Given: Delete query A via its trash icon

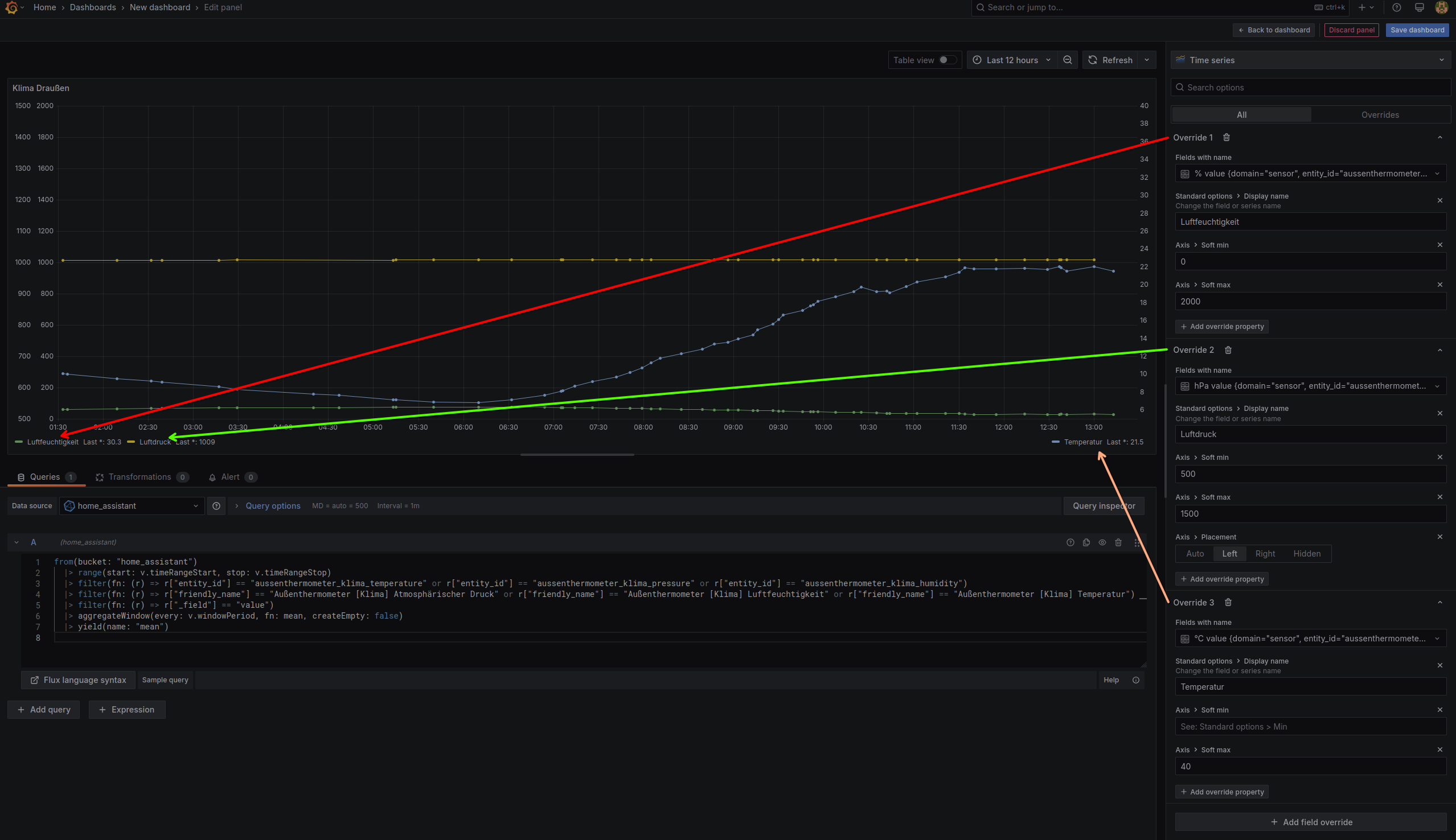Looking at the screenshot, I should point(1118,542).
